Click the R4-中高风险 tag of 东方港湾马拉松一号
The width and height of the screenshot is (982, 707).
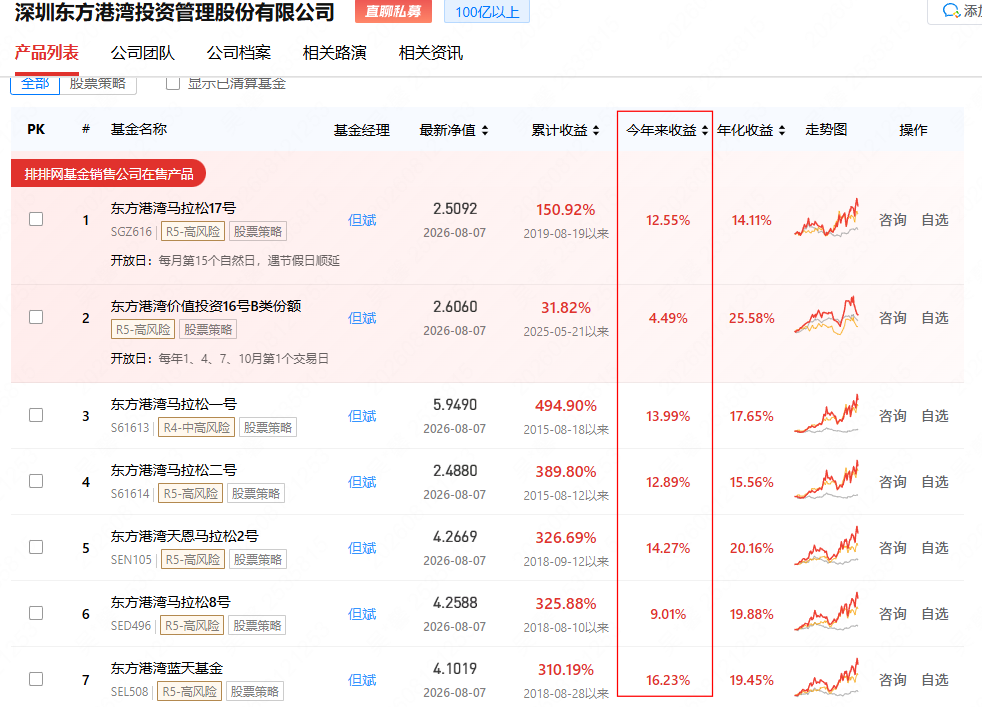(x=197, y=428)
